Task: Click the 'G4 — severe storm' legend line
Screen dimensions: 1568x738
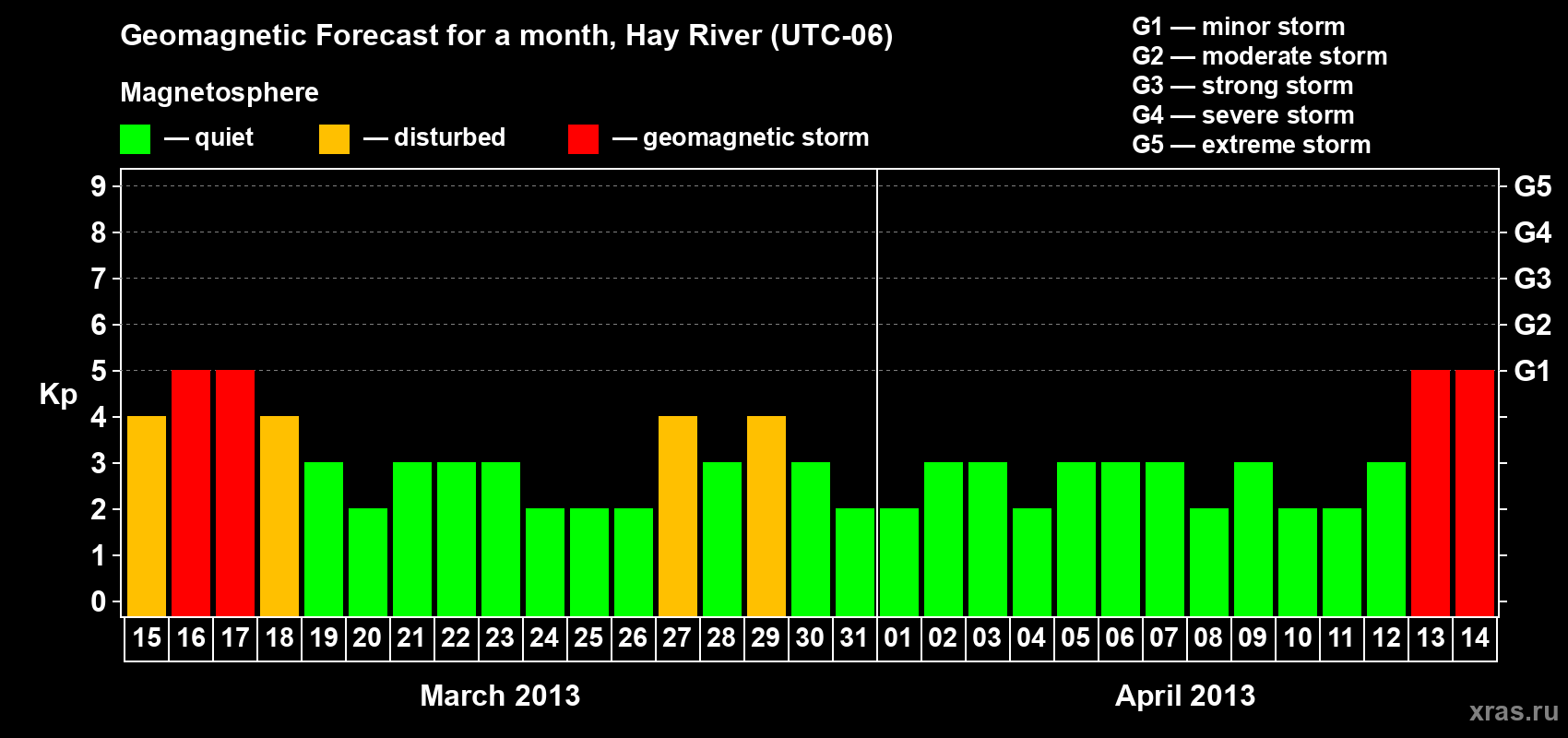Action: (1243, 115)
